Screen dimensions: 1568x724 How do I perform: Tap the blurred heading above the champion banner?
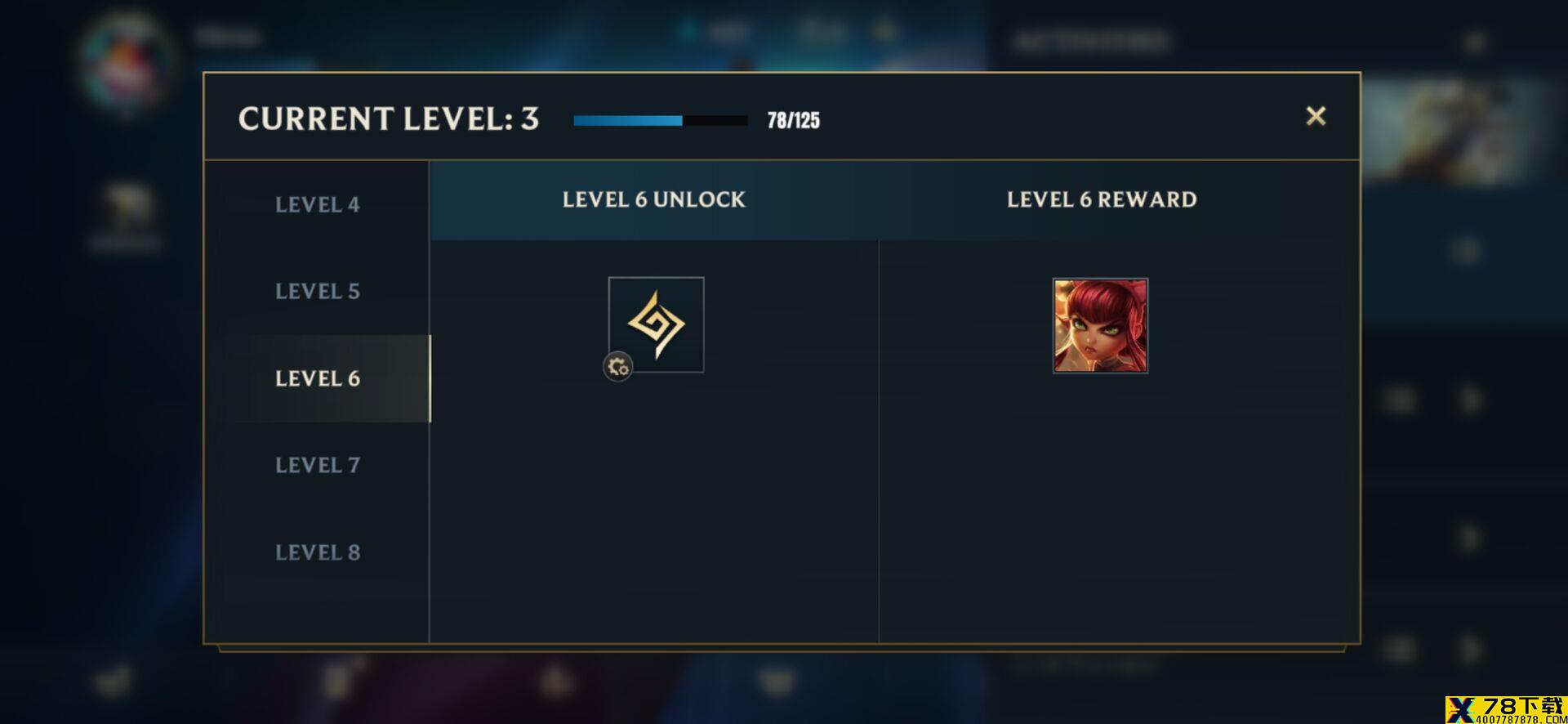pos(1091,41)
